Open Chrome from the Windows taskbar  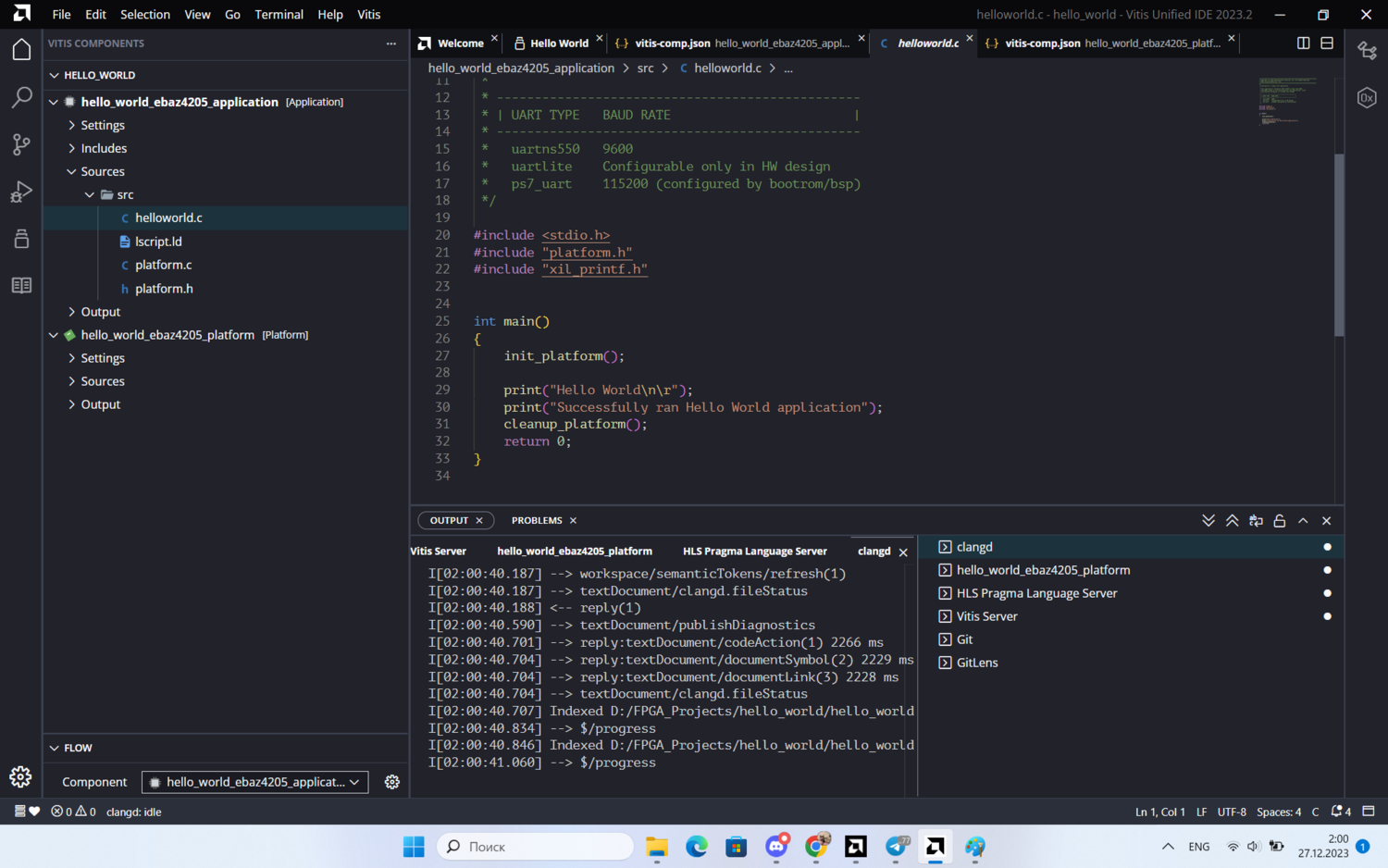[x=816, y=846]
